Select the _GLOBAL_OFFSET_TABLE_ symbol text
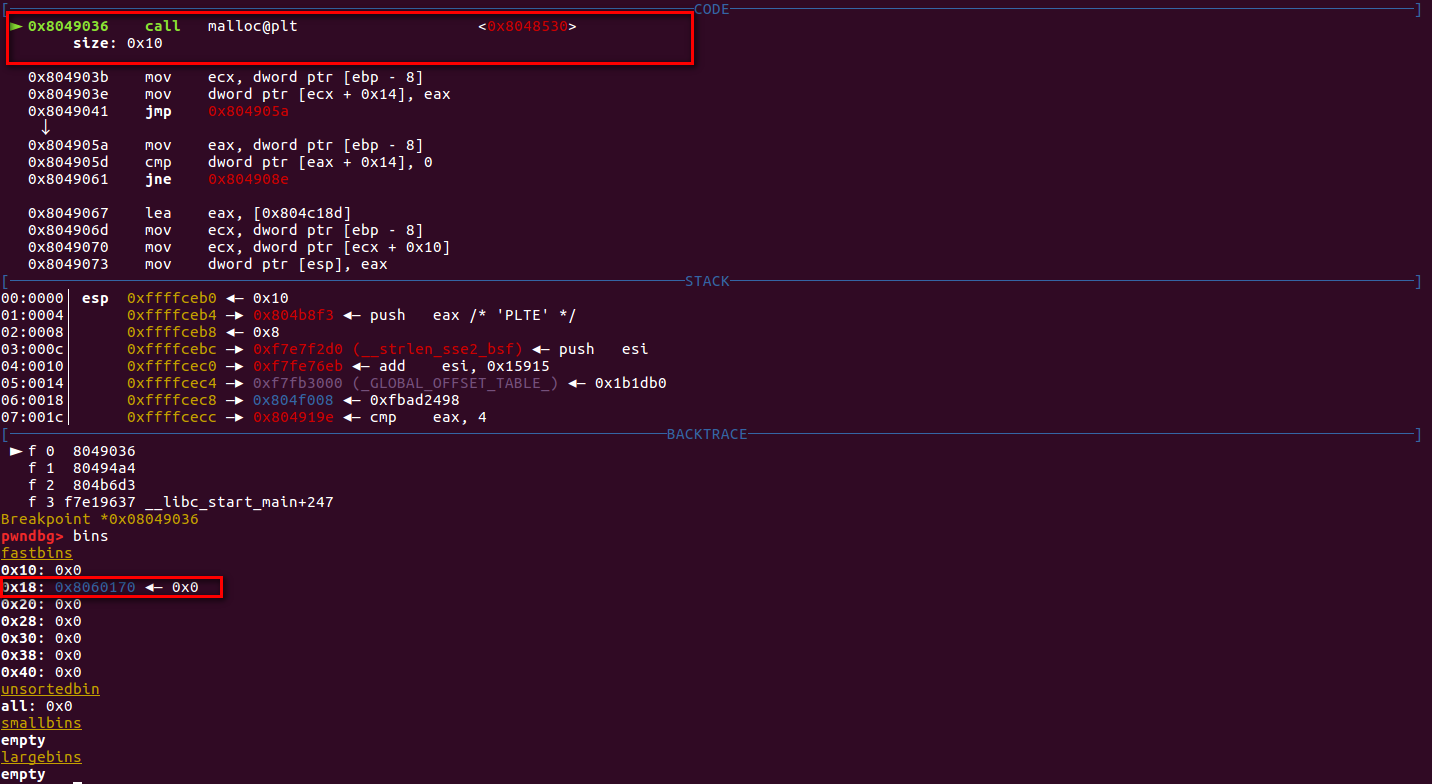The image size is (1432, 784). click(455, 383)
